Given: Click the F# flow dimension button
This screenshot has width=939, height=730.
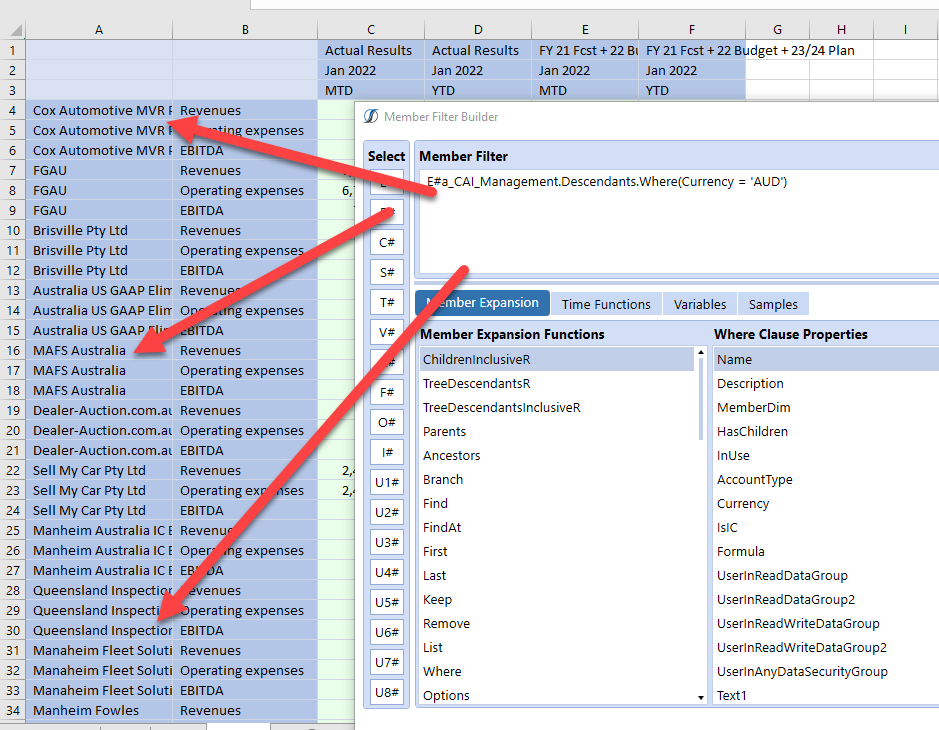Looking at the screenshot, I should (386, 391).
